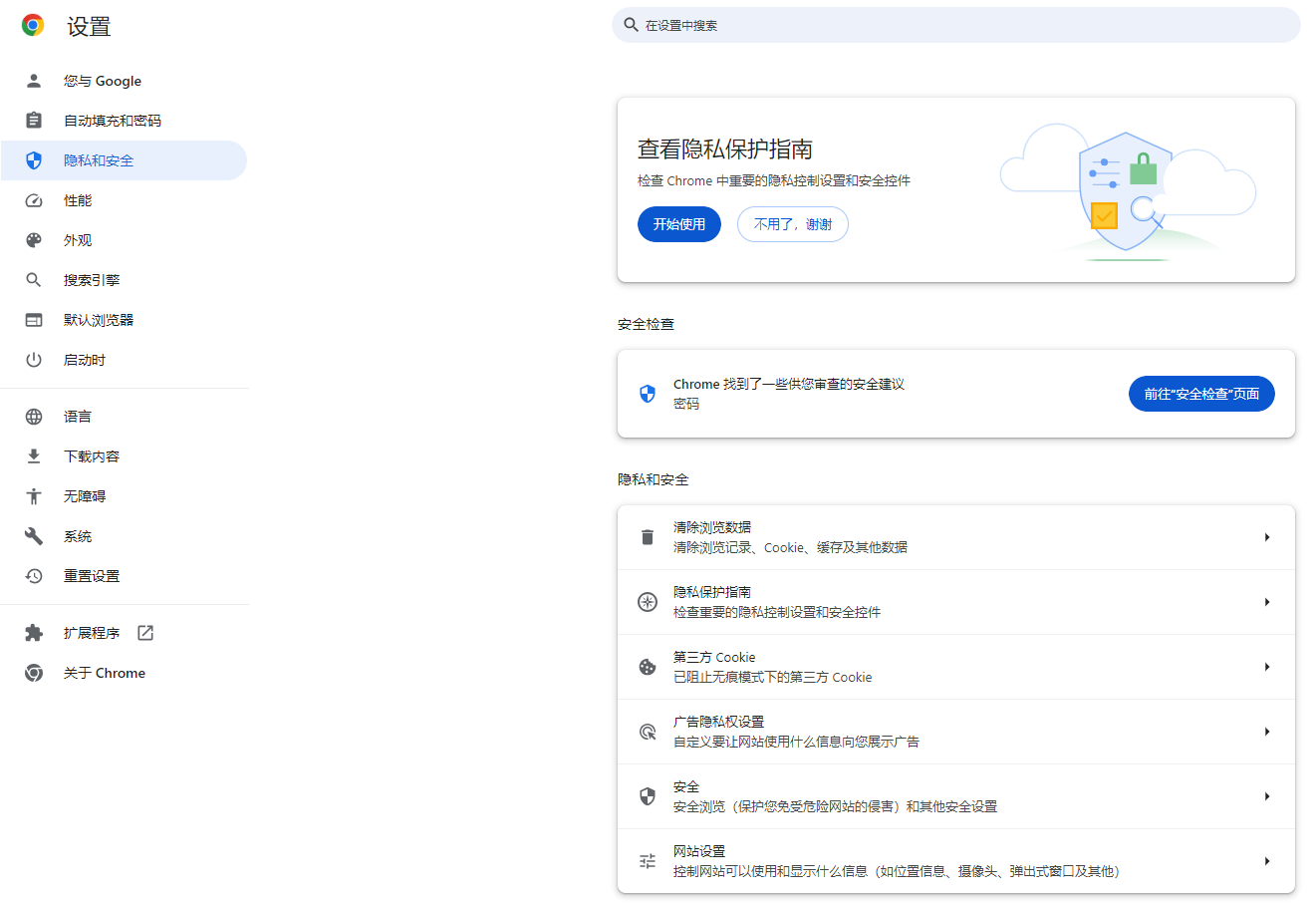1316x907 pixels.
Task: Click the trash icon beside 清除浏览数据
Action: point(648,536)
